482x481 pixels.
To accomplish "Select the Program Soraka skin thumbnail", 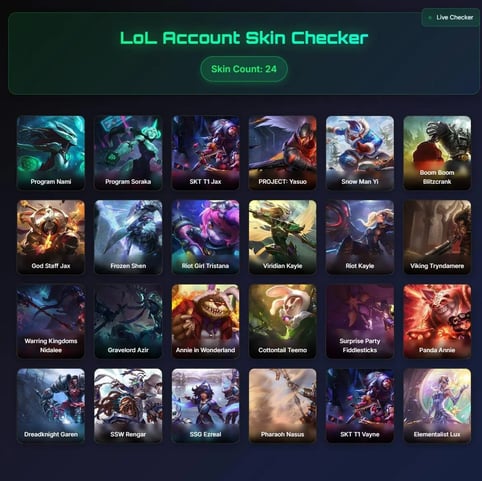I will coord(128,153).
